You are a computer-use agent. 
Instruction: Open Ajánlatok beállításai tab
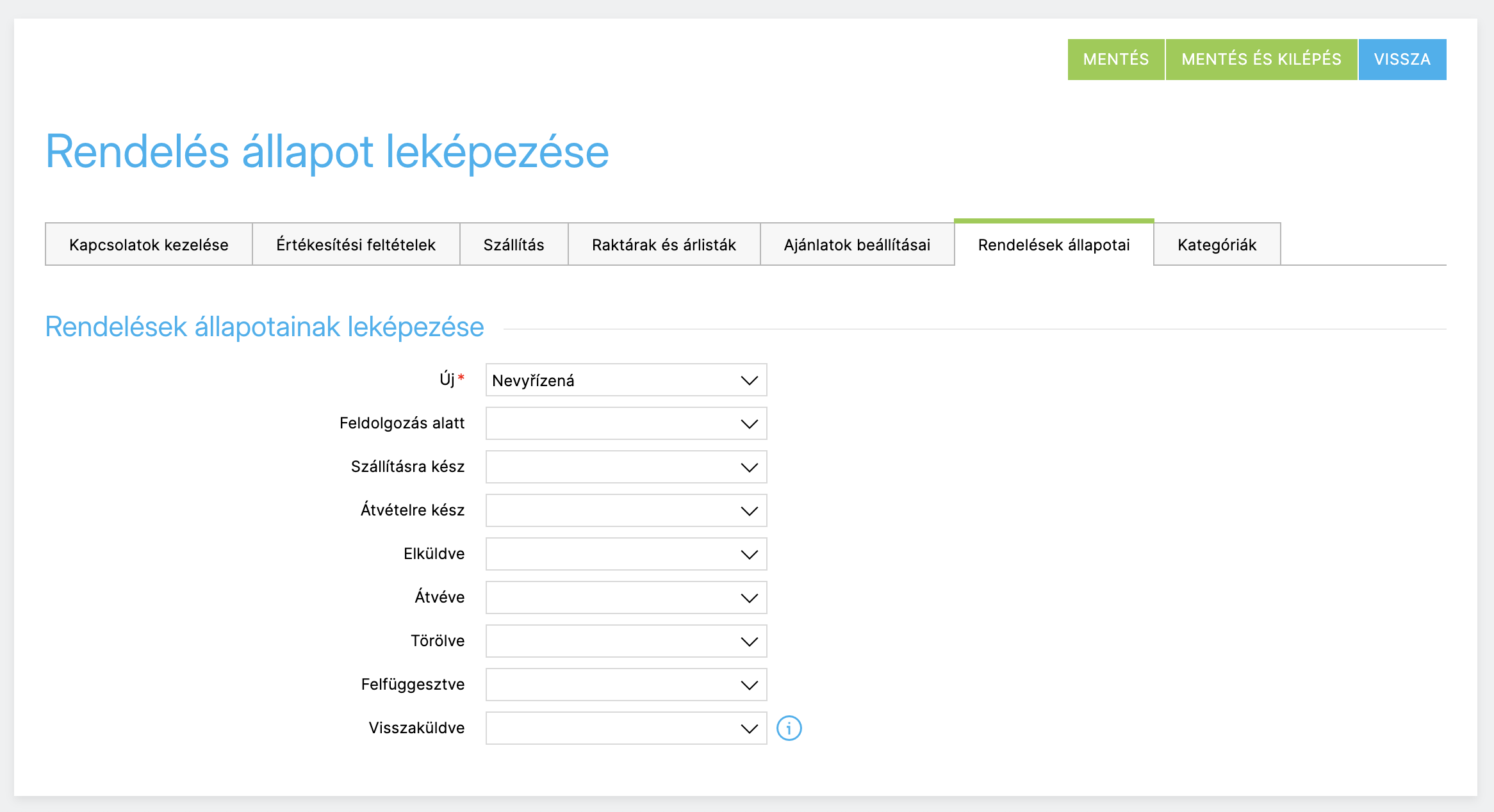857,245
